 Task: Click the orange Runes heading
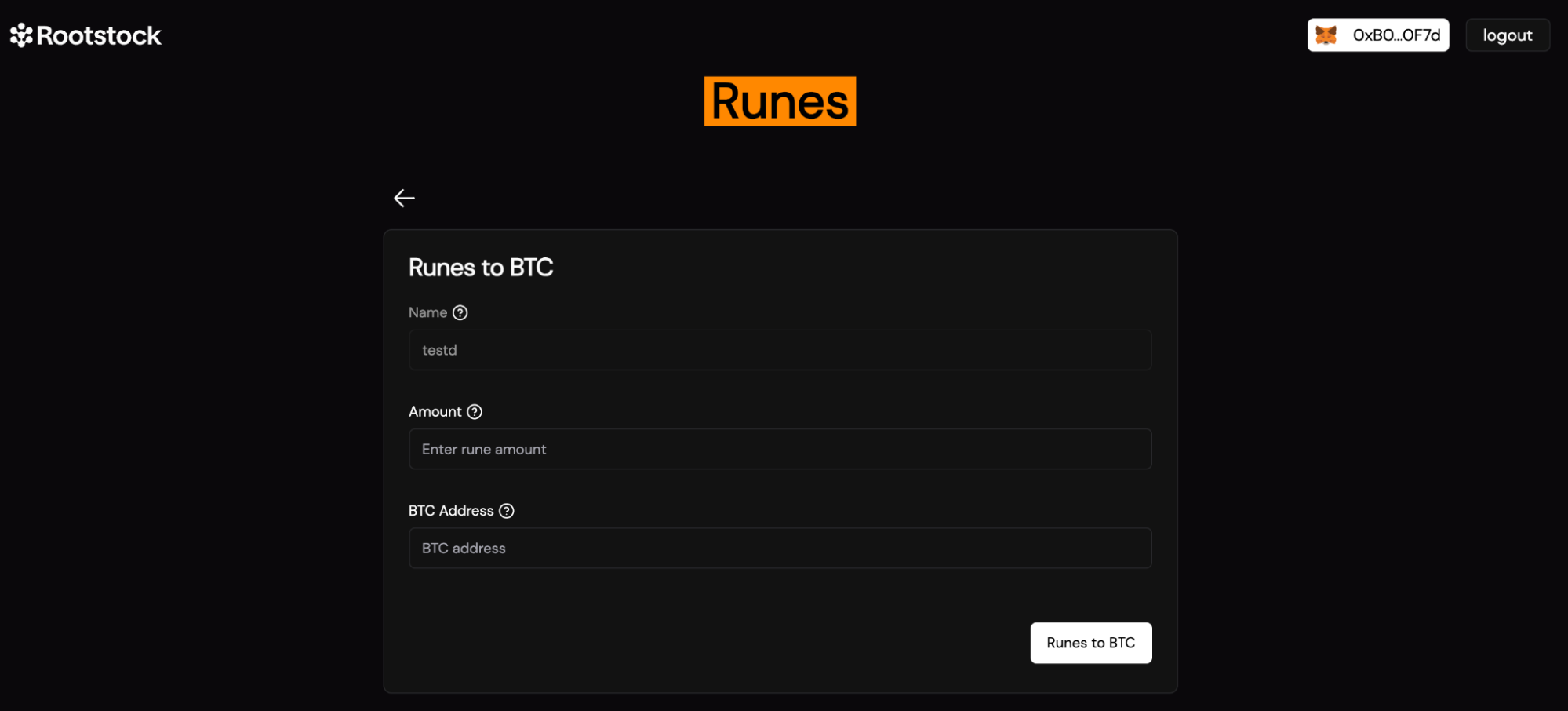coord(780,101)
